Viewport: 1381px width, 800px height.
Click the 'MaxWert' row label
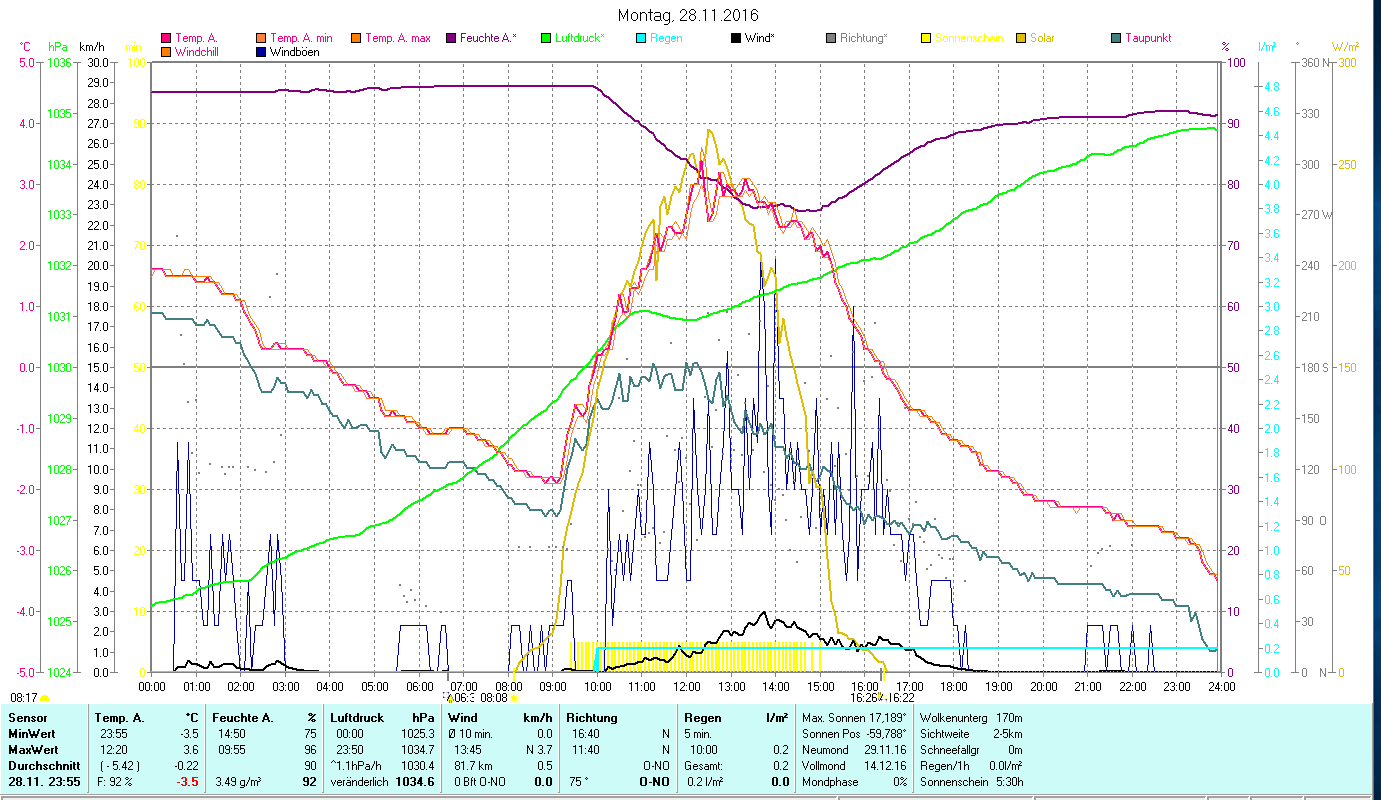[33, 750]
